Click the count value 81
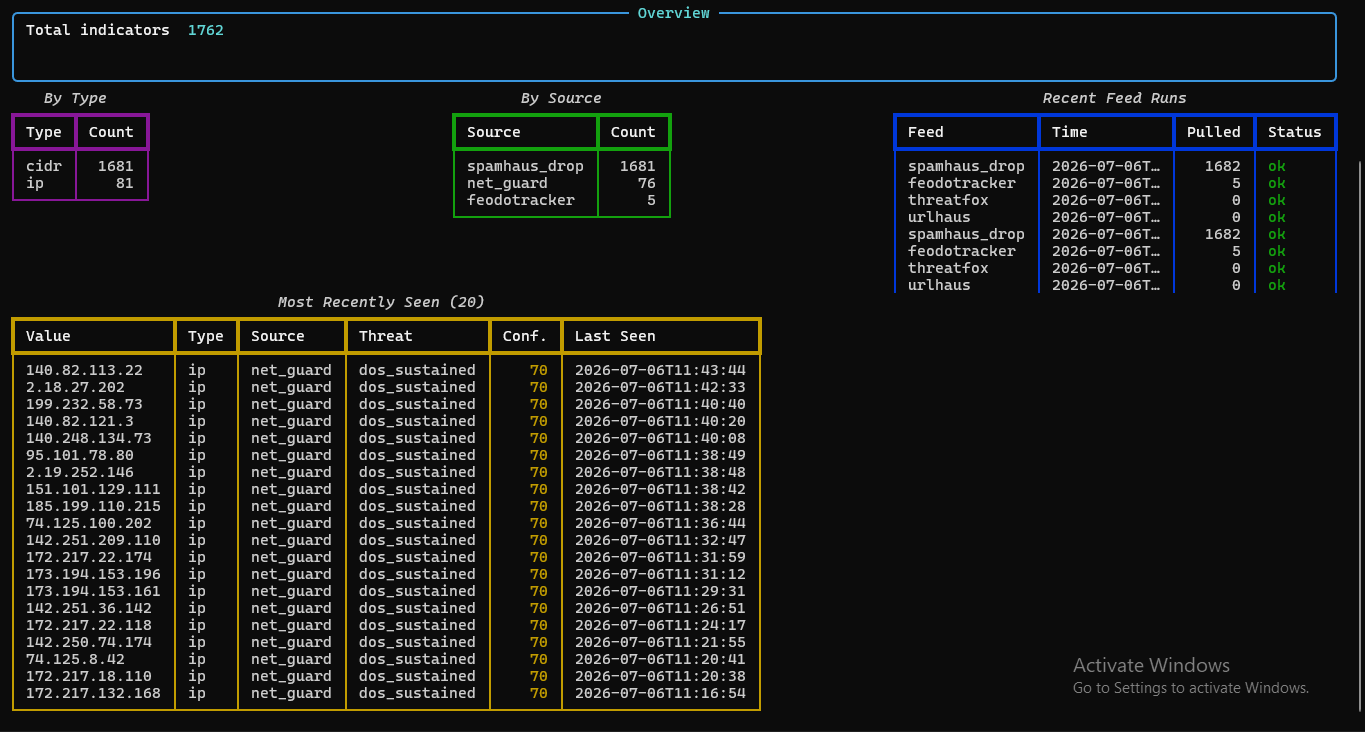1365x732 pixels. 124,183
